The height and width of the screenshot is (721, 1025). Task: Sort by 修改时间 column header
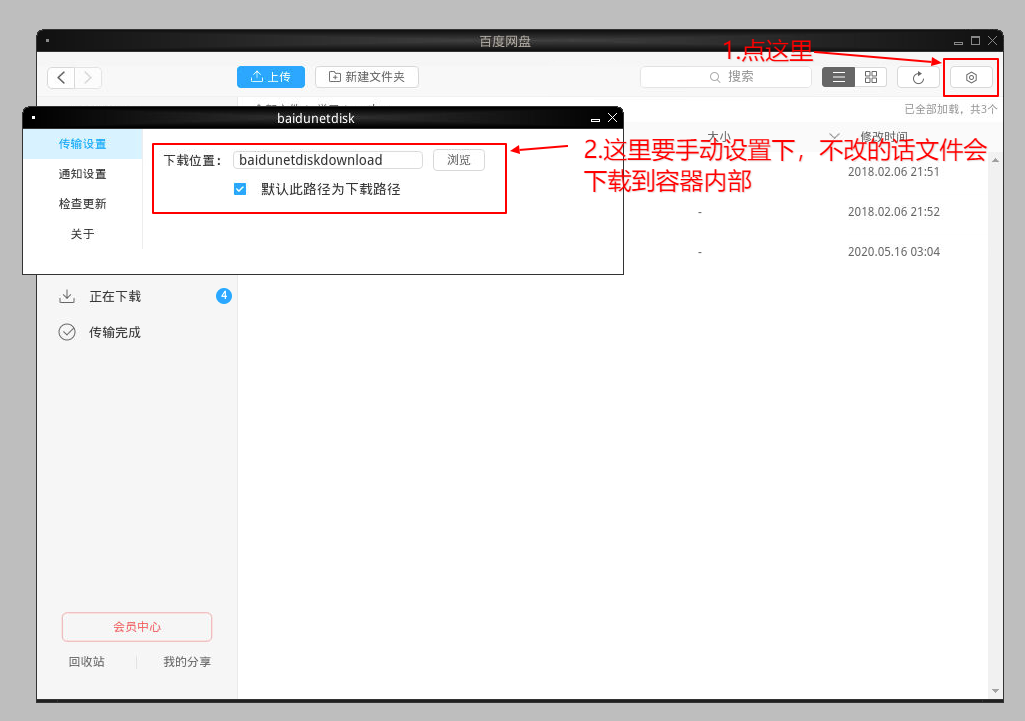click(884, 137)
